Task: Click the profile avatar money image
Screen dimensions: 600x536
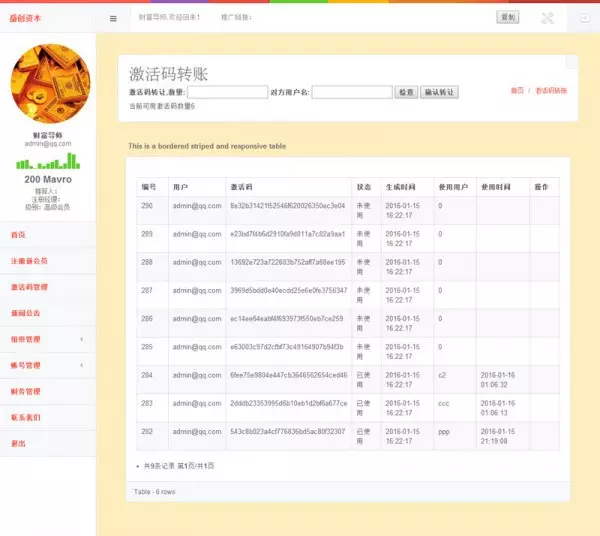Action: [49, 84]
